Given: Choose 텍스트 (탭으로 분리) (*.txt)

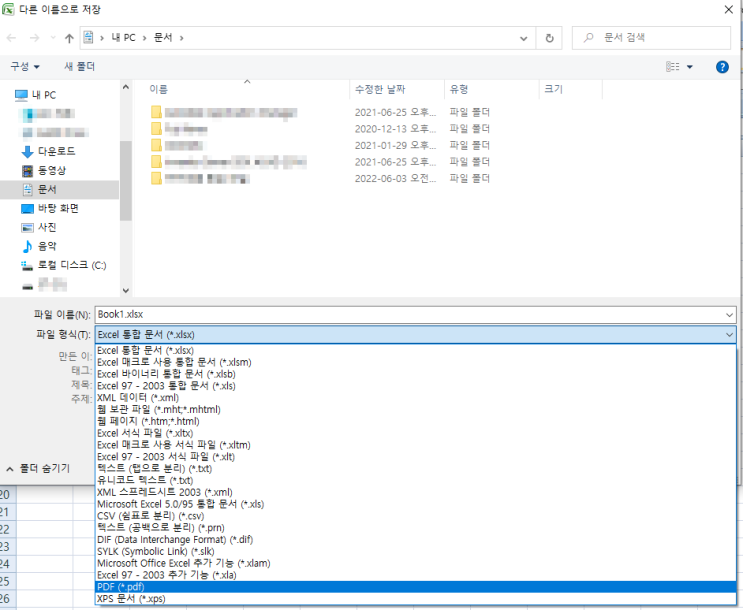Looking at the screenshot, I should point(416,469).
